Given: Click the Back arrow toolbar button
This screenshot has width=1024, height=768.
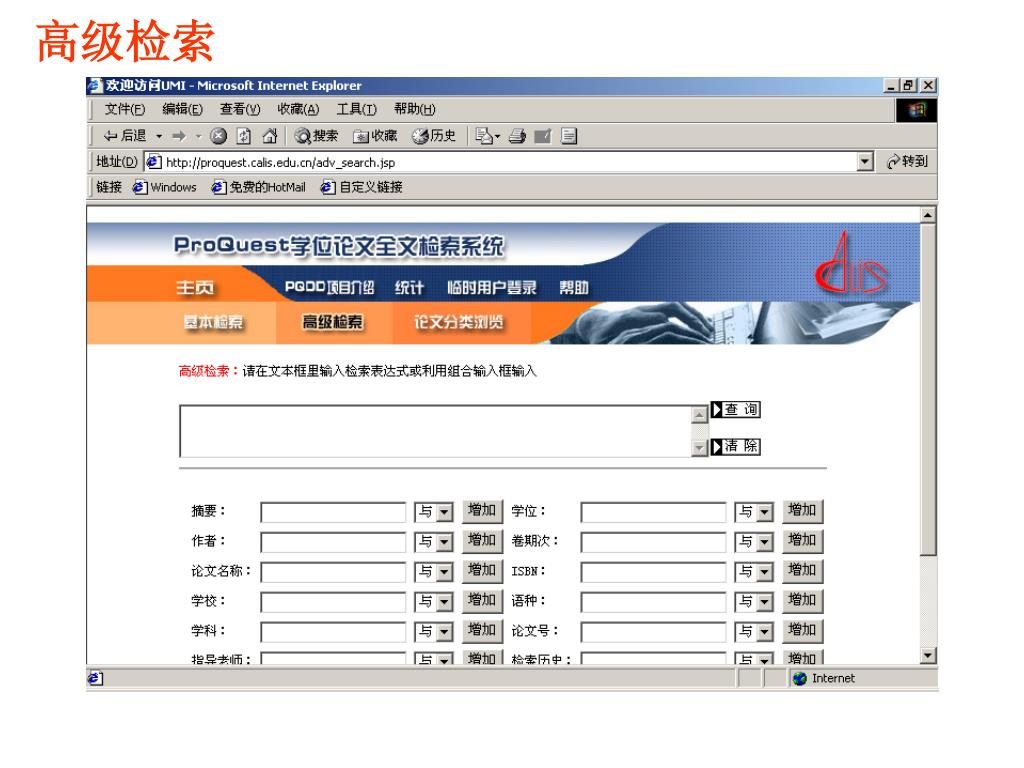Looking at the screenshot, I should (124, 136).
